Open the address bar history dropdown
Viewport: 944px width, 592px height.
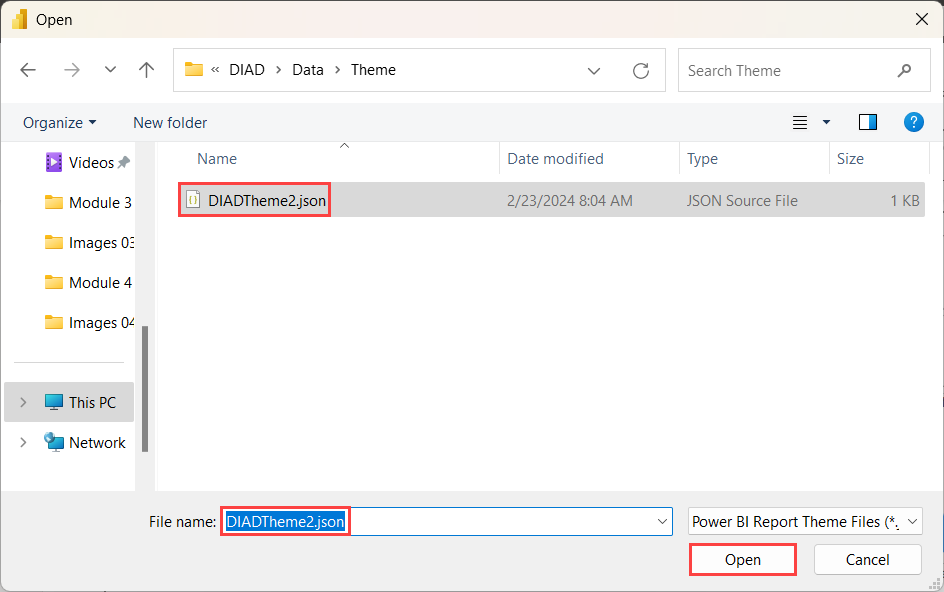594,70
